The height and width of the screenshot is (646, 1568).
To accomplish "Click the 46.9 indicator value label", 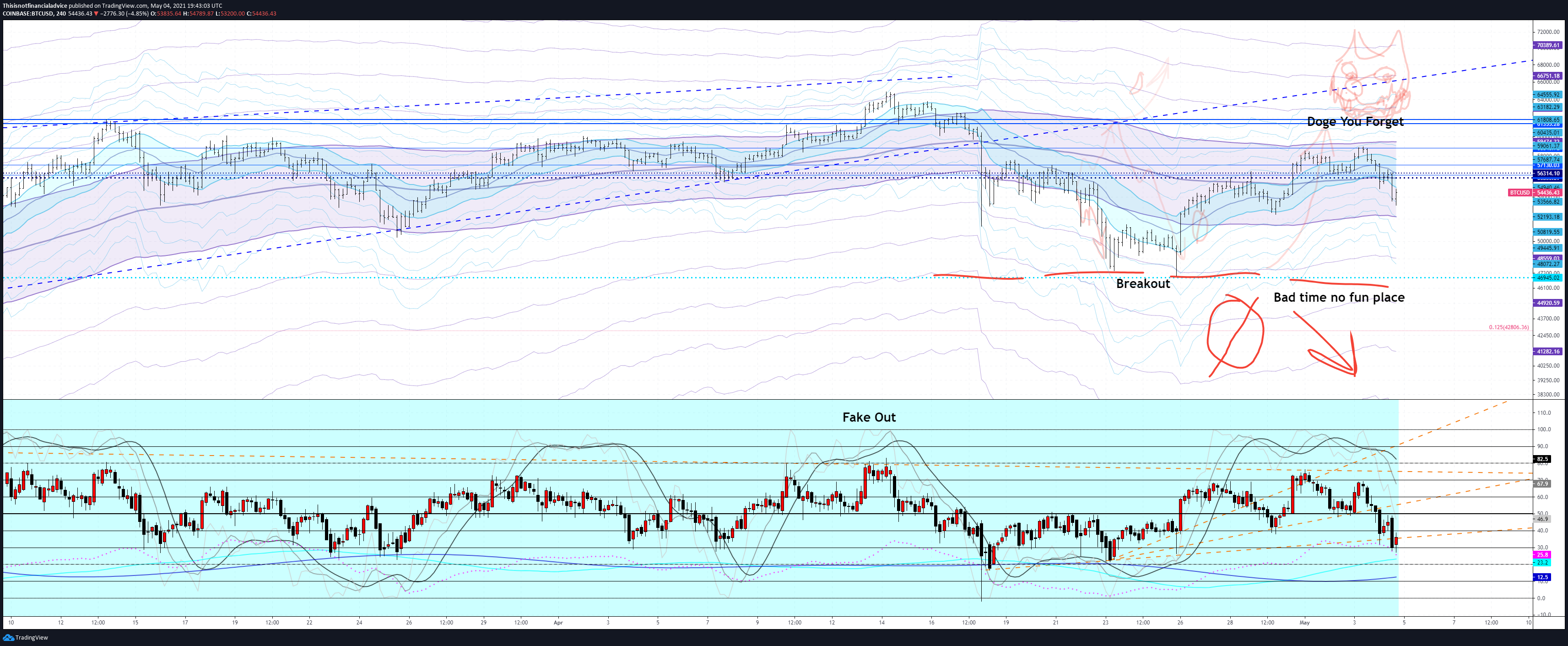I will pyautogui.click(x=1542, y=519).
